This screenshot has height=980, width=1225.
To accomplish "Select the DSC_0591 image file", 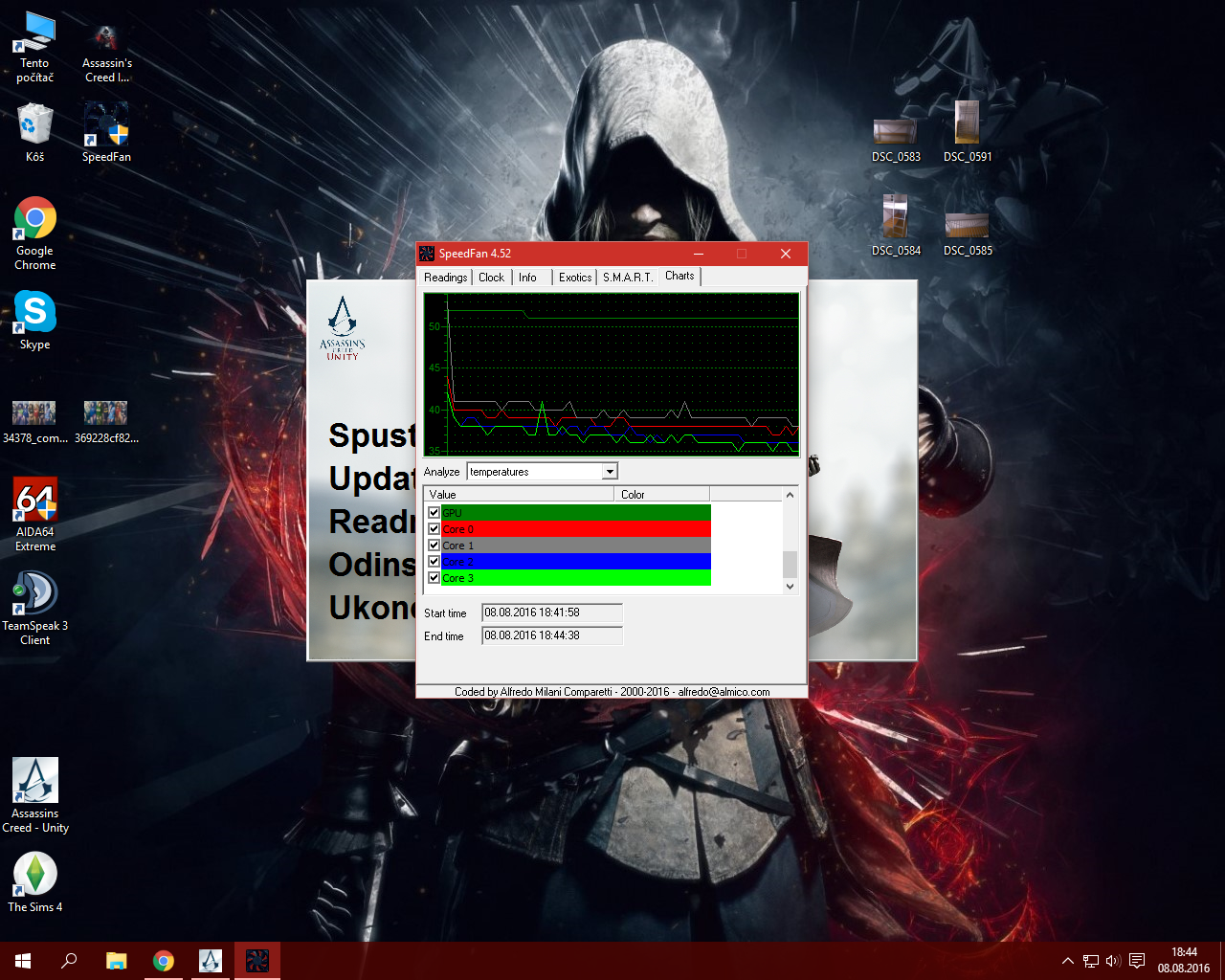I will point(968,132).
